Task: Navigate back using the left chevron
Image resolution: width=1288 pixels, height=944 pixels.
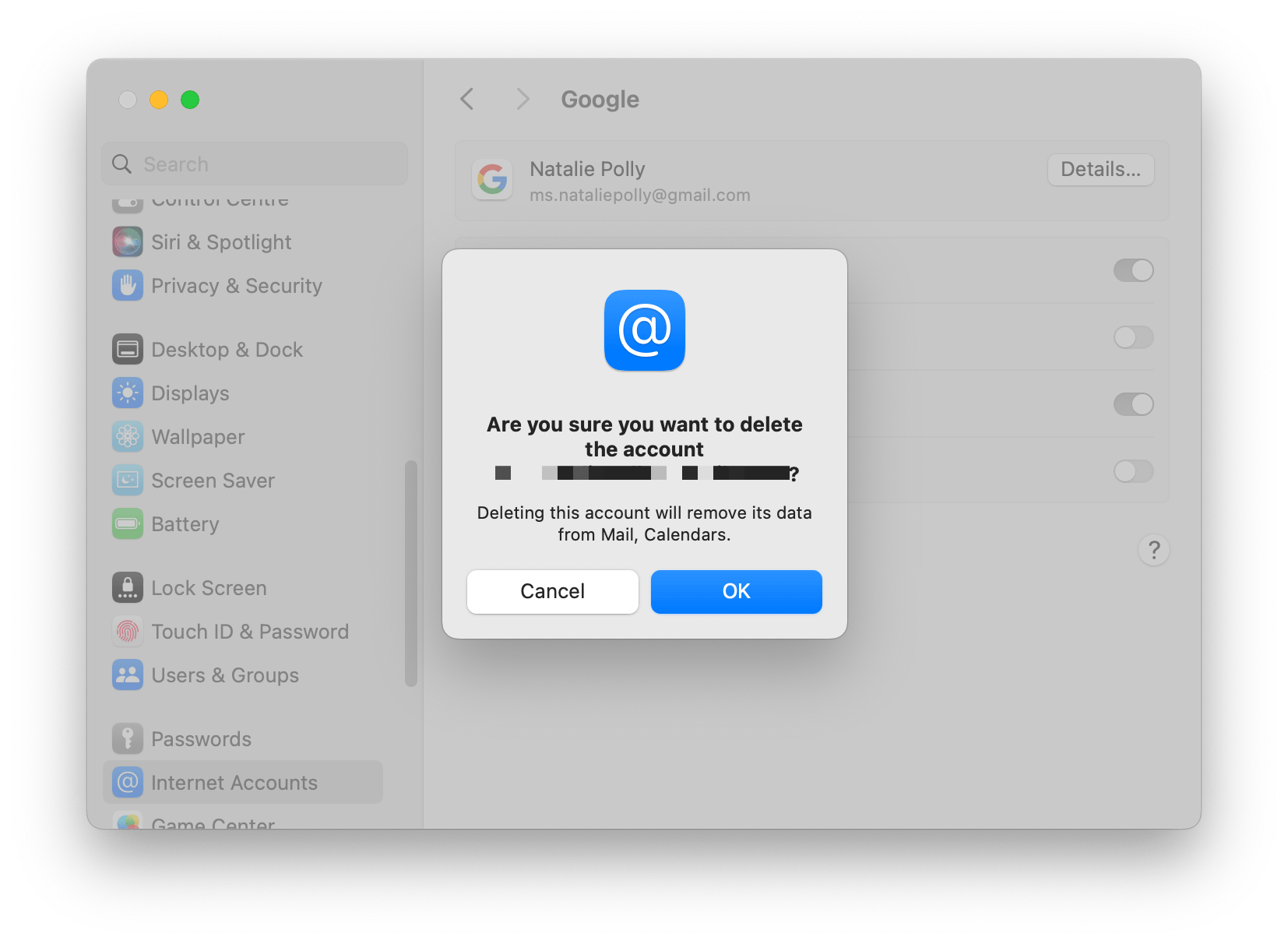Action: (466, 99)
